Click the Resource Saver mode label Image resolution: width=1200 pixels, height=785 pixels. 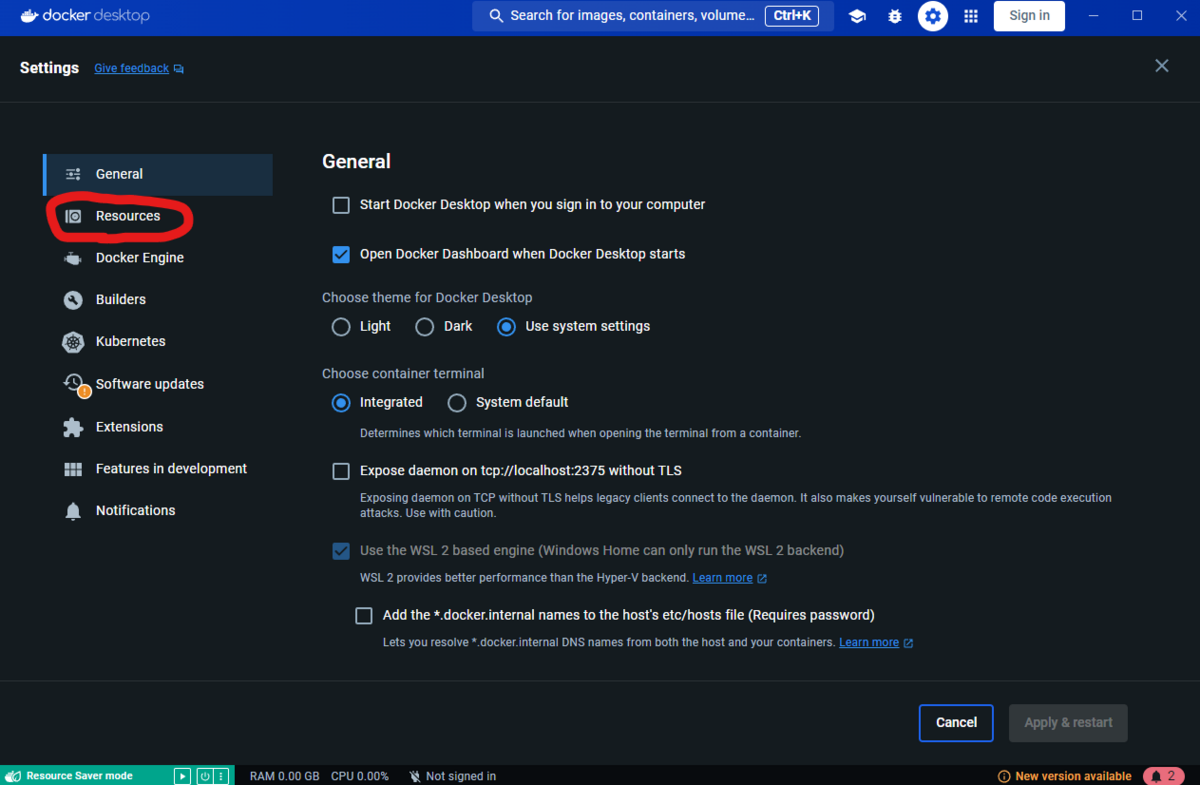[79, 776]
